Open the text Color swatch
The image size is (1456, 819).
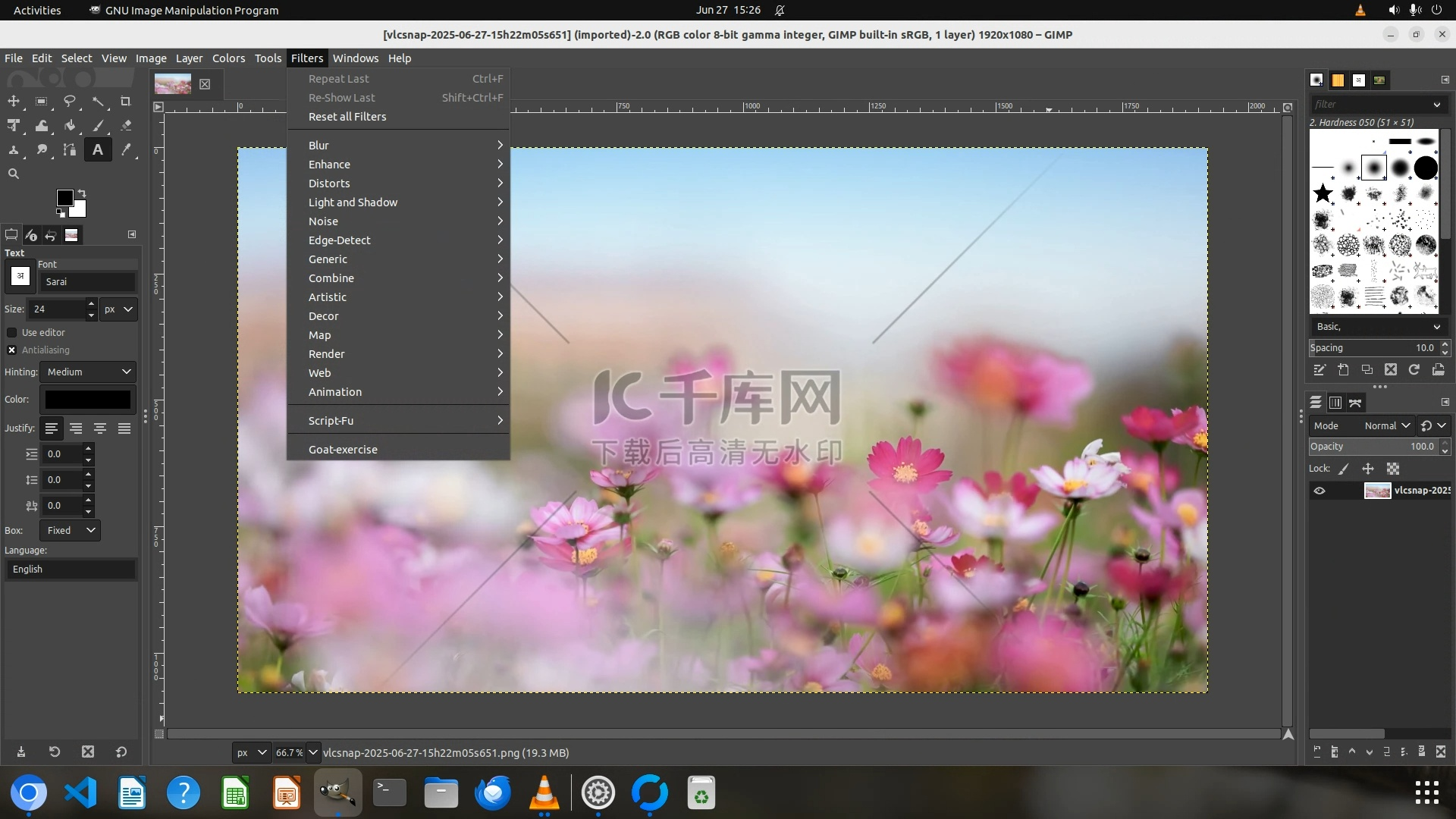[x=88, y=400]
